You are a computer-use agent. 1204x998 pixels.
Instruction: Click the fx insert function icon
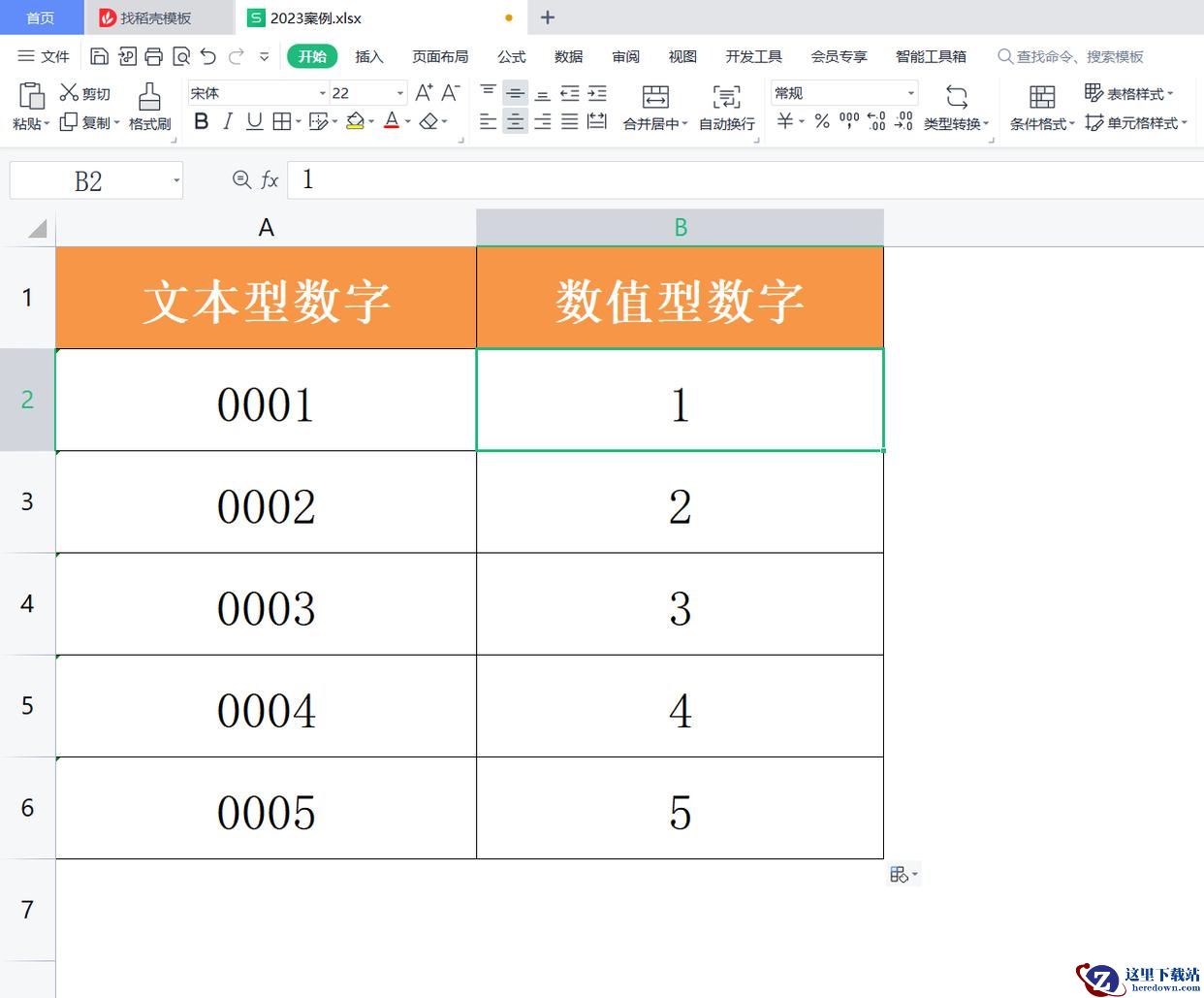pyautogui.click(x=269, y=179)
